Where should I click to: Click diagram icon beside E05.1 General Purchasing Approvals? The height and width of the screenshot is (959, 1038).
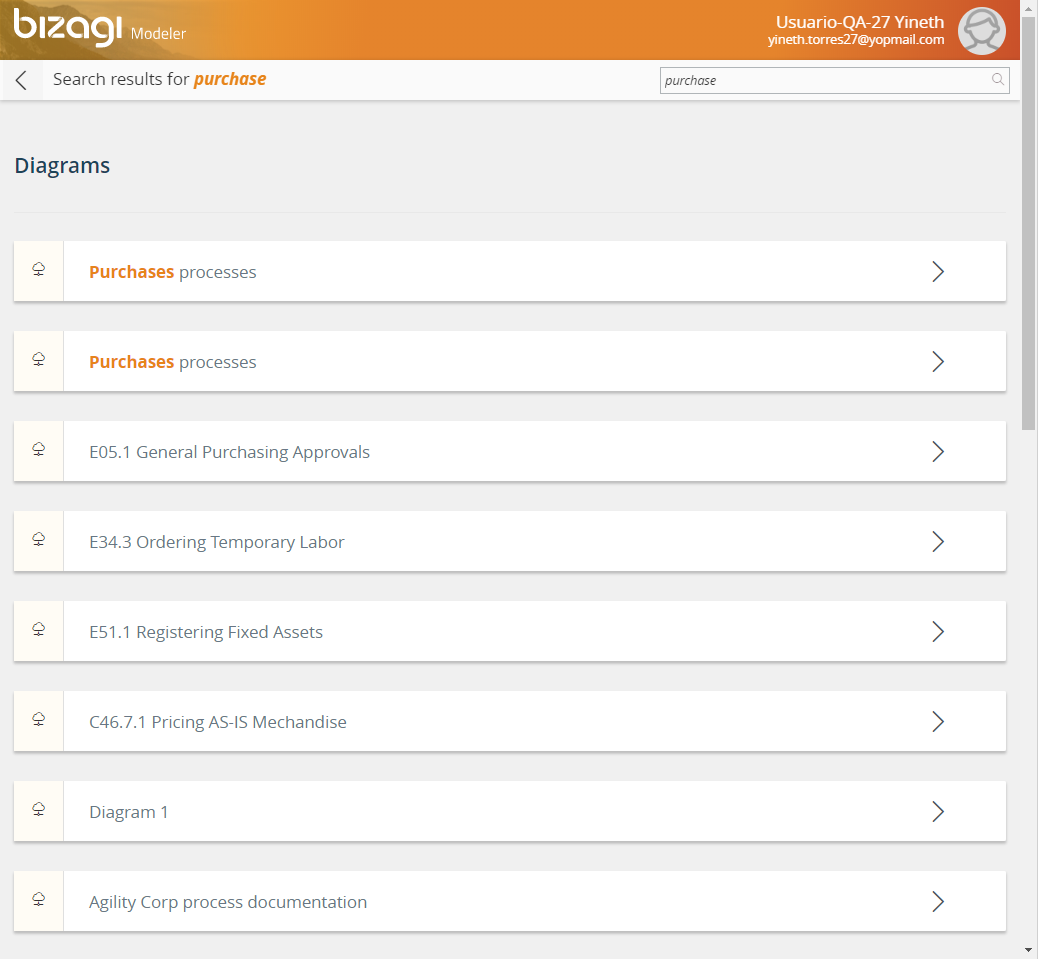click(39, 451)
